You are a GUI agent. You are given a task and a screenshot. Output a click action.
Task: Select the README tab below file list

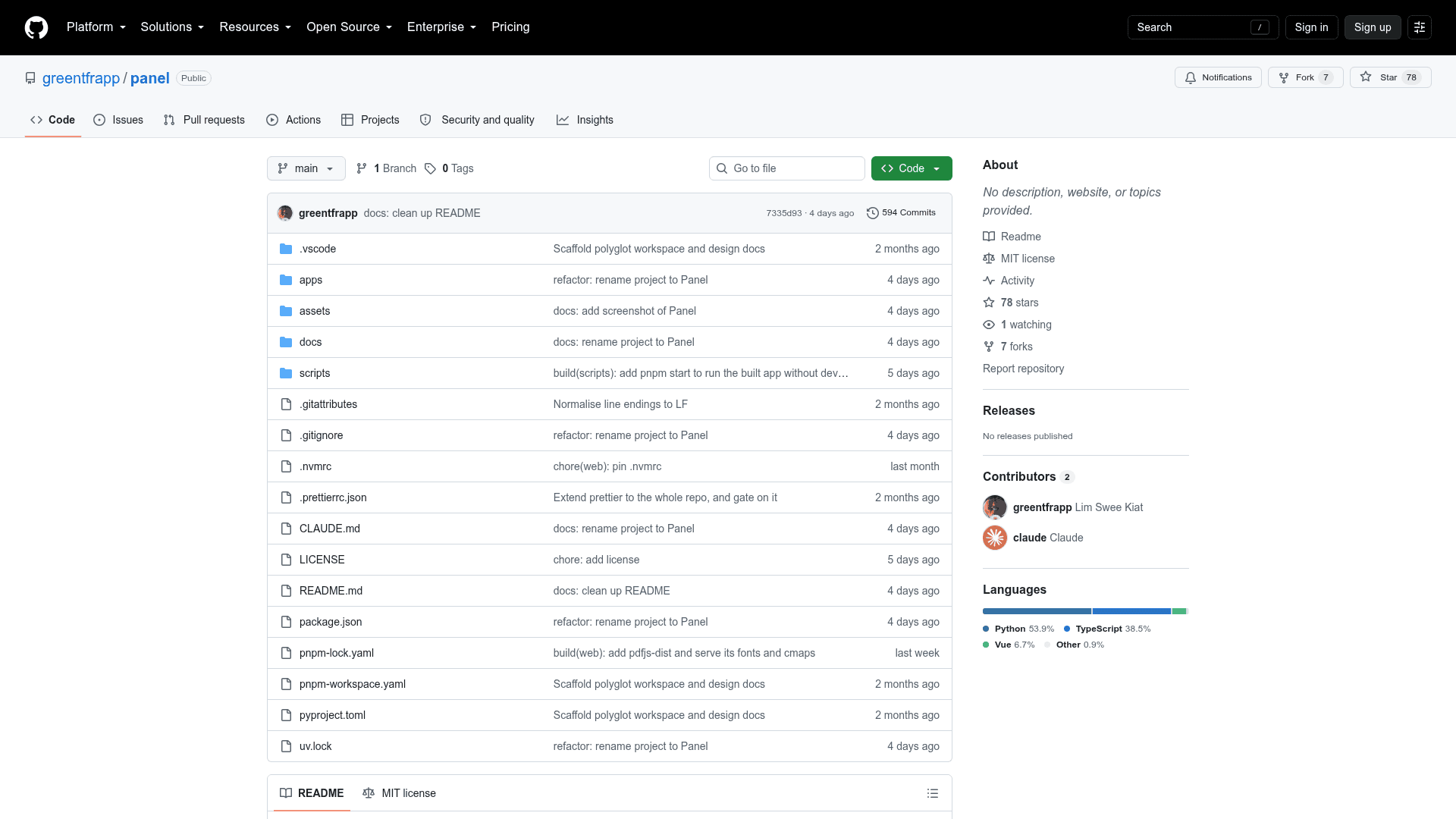pos(312,793)
